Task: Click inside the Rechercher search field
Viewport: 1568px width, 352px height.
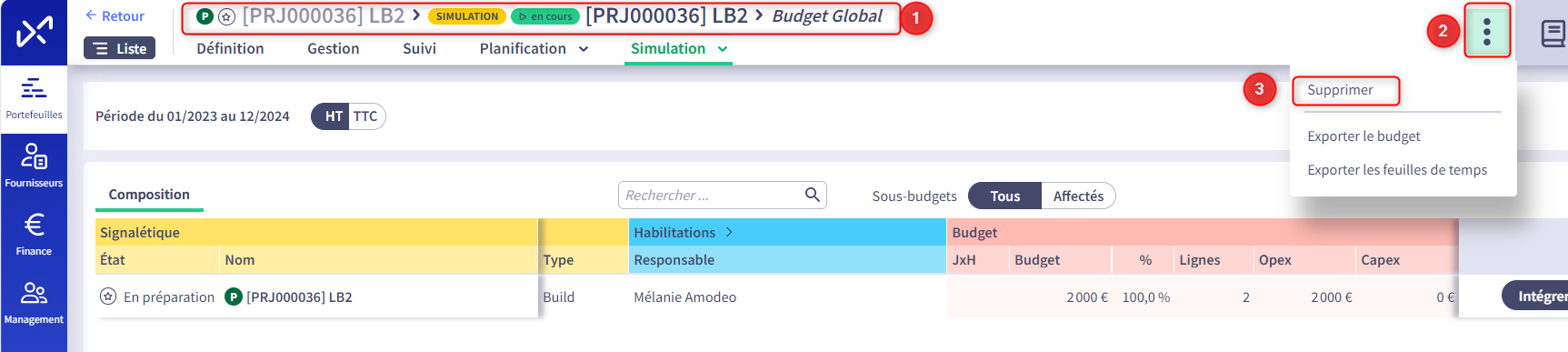Action: [710, 196]
